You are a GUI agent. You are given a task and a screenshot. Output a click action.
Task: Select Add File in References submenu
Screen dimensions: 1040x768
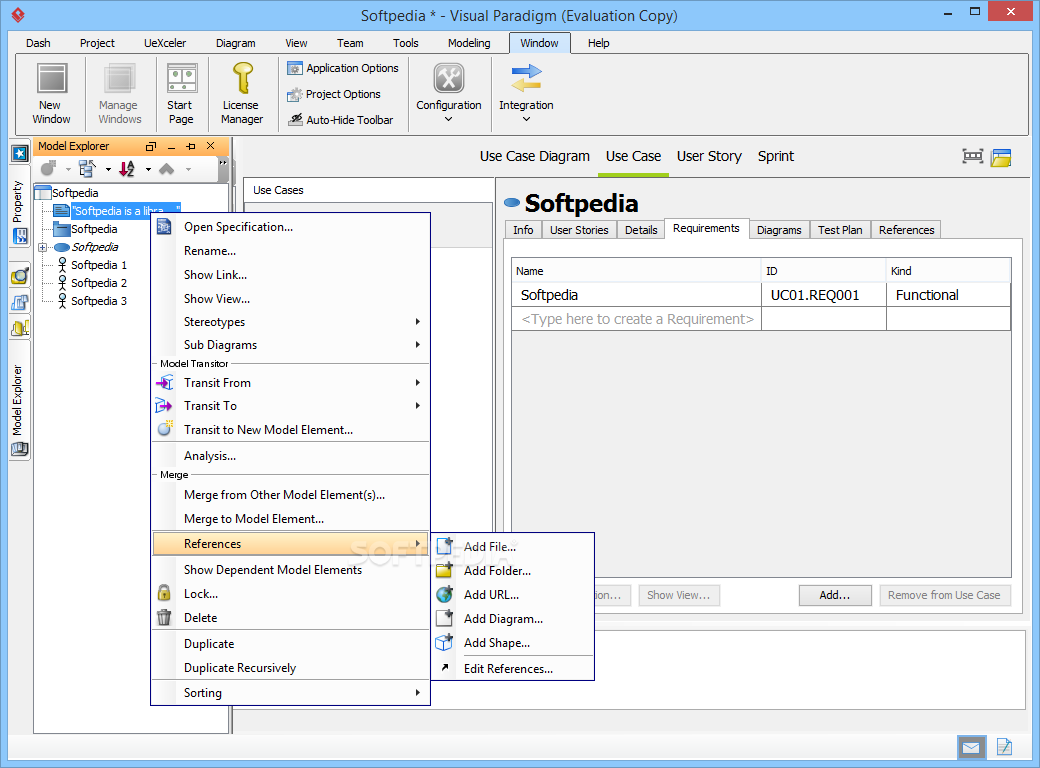[513, 547]
